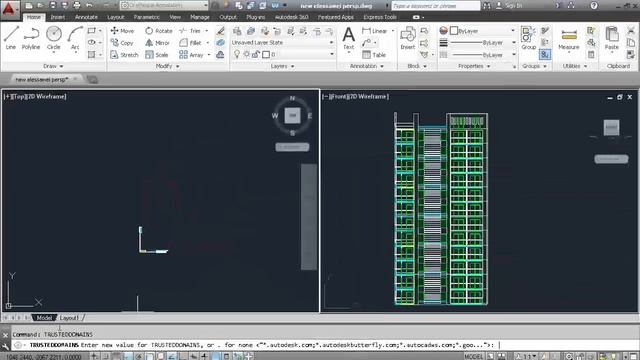640x360 pixels.
Task: Click the Group tool
Action: coord(529,38)
